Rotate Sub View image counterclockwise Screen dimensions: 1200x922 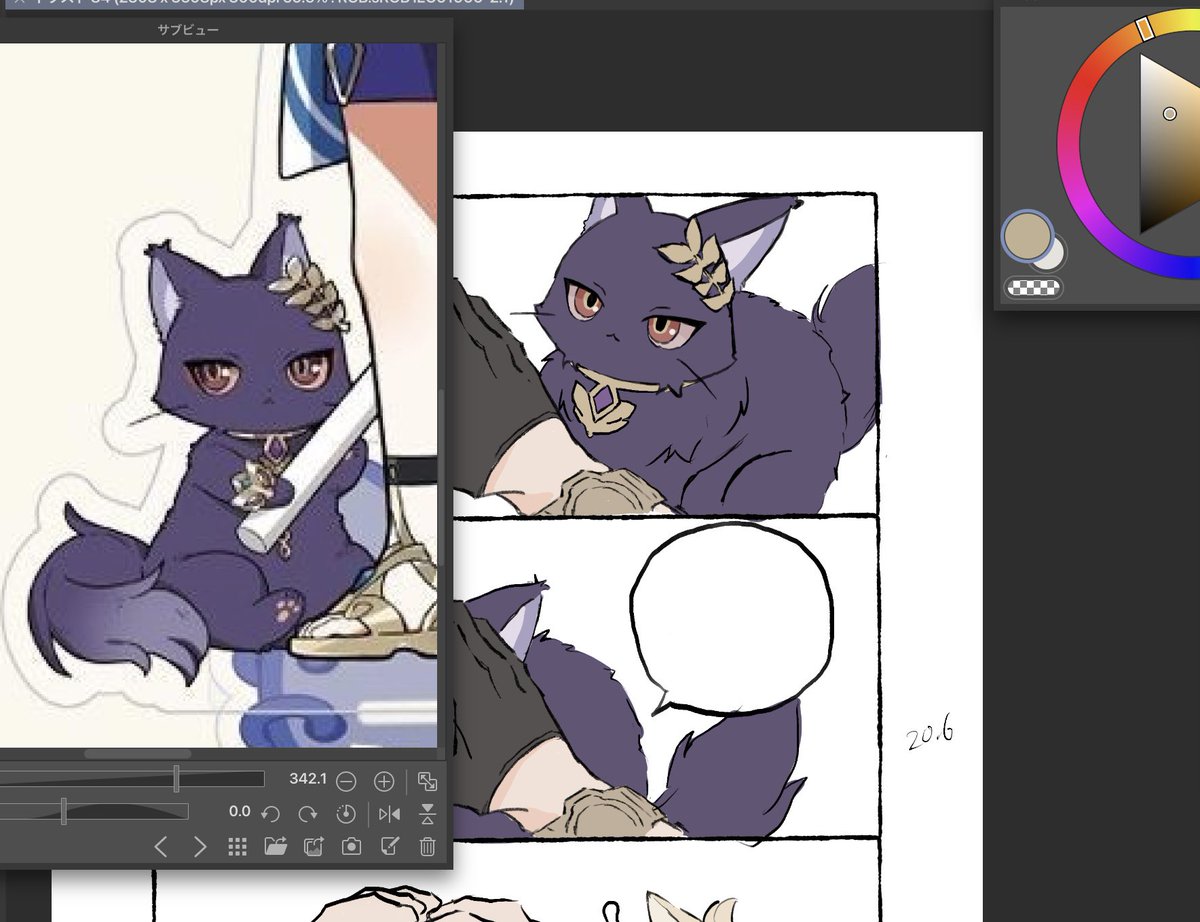[x=270, y=813]
